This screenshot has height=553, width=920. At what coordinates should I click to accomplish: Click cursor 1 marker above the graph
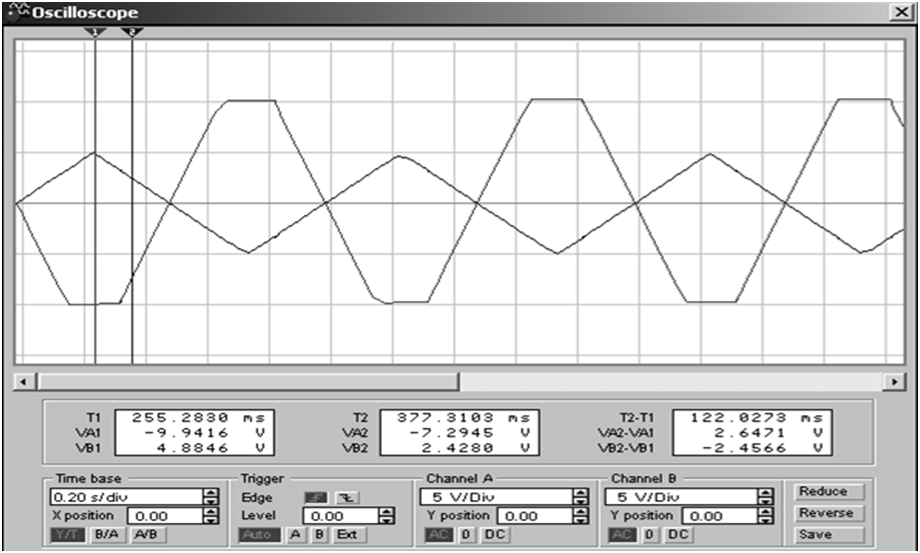[x=95, y=33]
